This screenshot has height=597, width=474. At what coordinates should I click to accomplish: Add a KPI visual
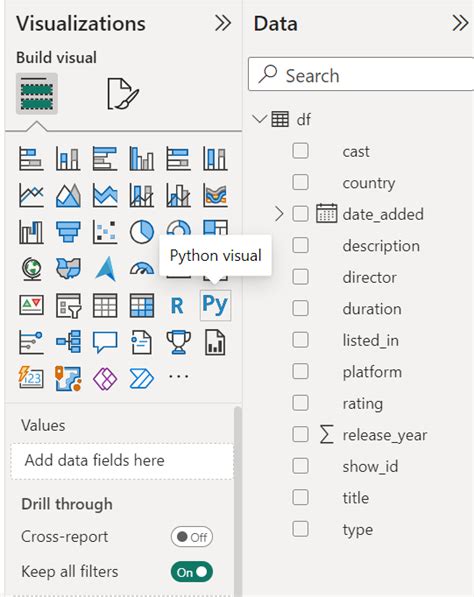31,305
